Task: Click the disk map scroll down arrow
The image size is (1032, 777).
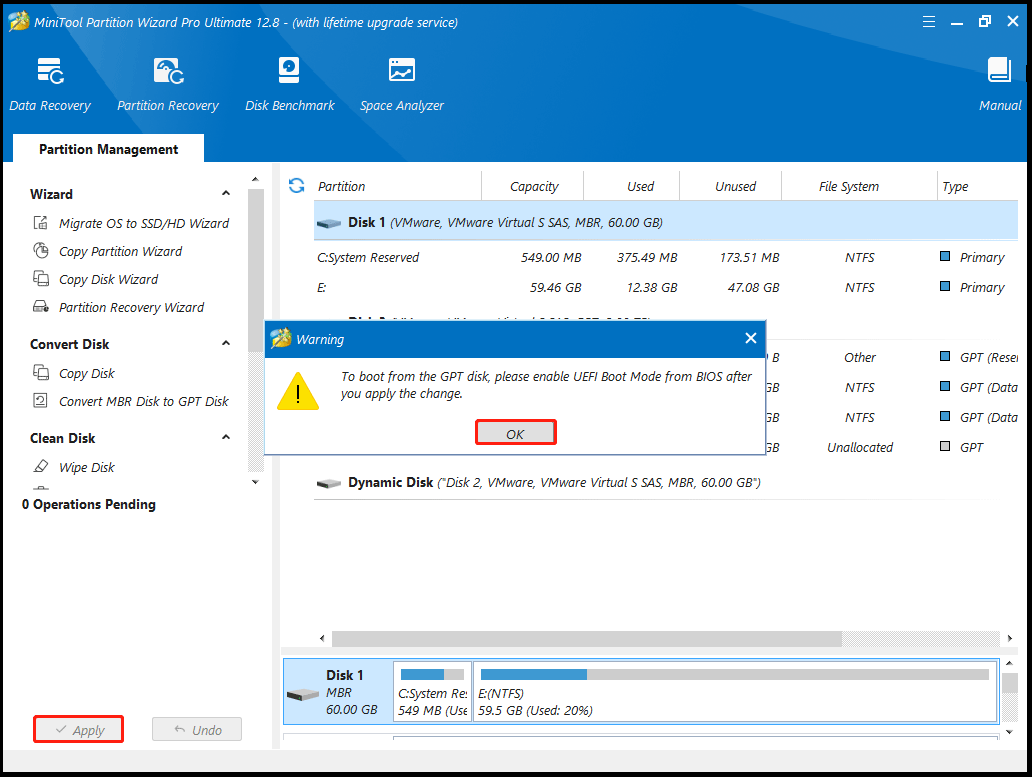Action: 1010,732
